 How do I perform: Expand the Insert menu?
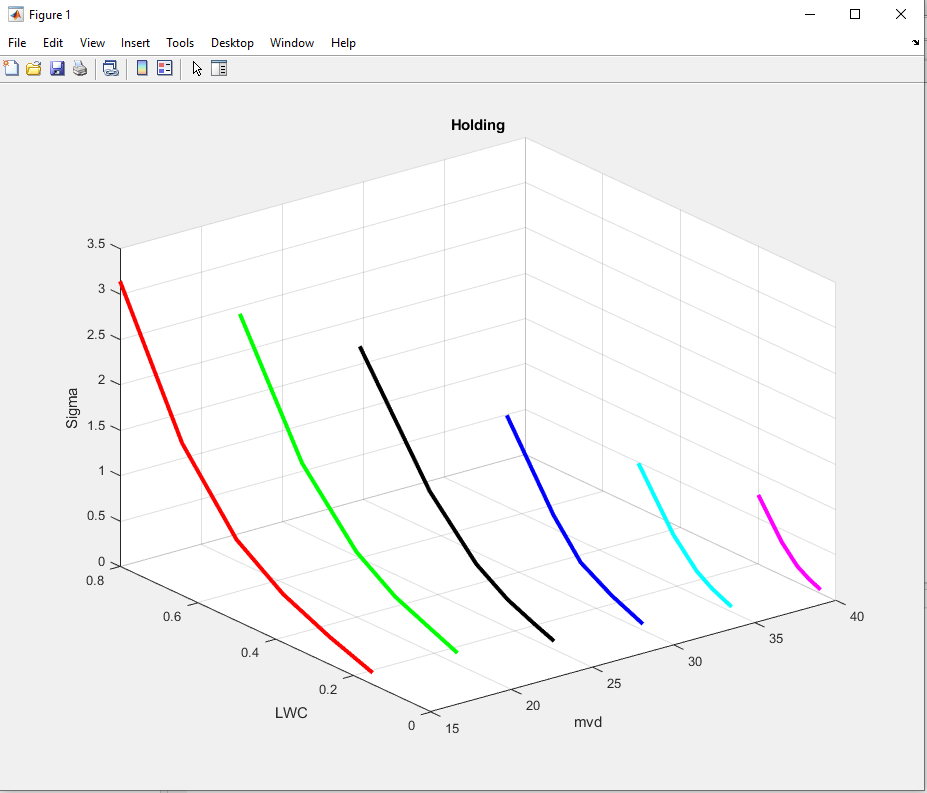click(135, 43)
